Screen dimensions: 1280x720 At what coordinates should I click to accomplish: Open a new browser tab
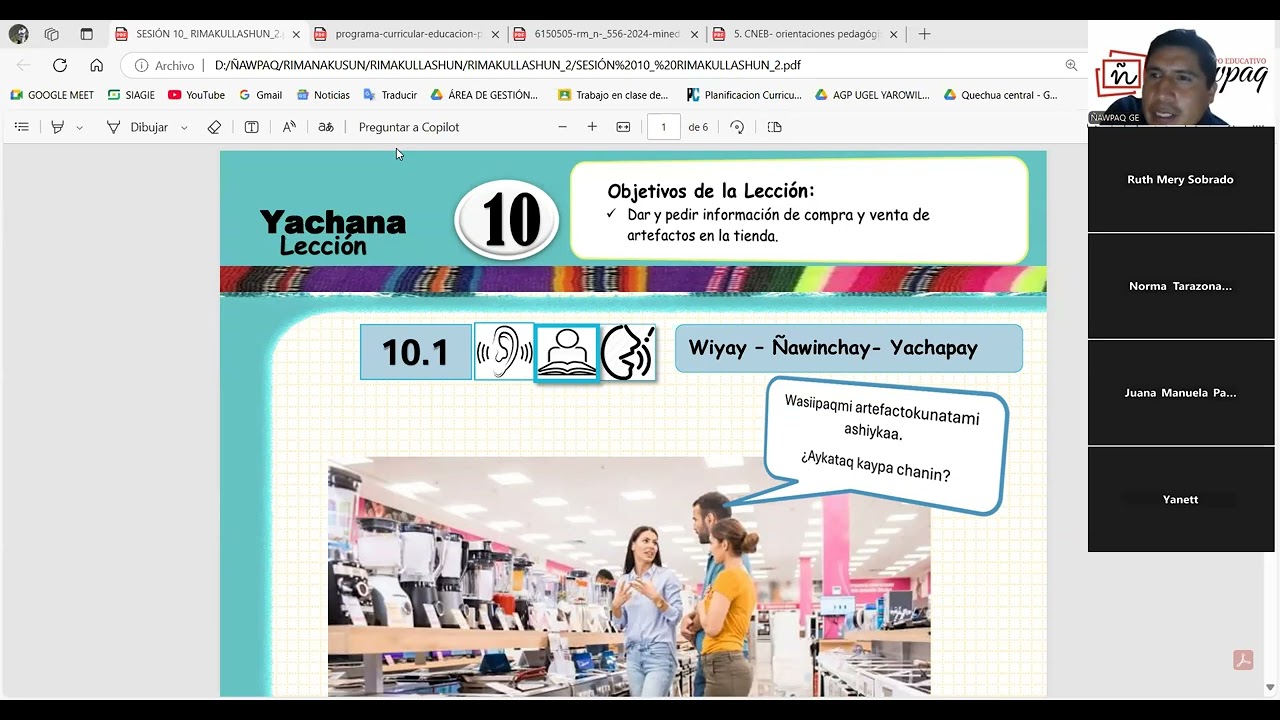924,34
